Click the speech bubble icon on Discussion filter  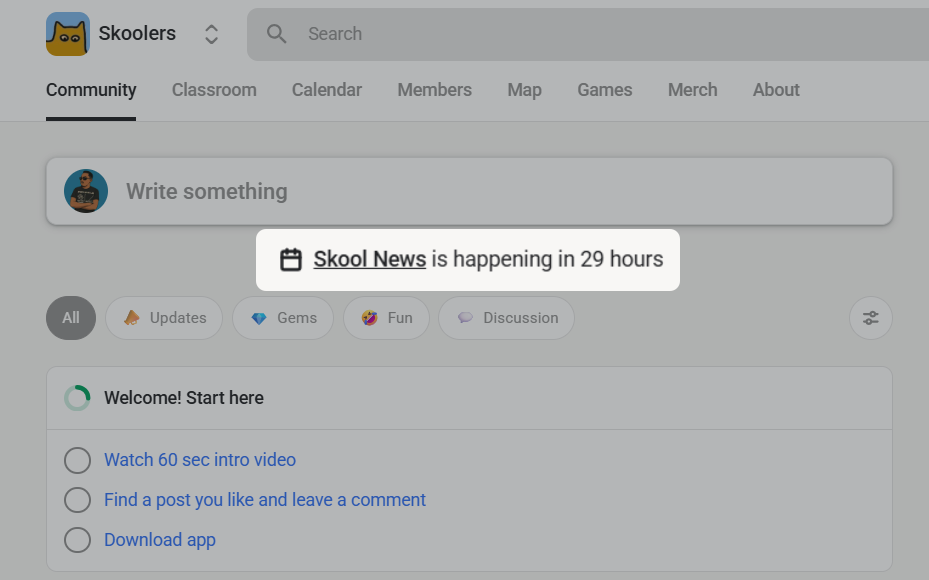[x=465, y=317]
